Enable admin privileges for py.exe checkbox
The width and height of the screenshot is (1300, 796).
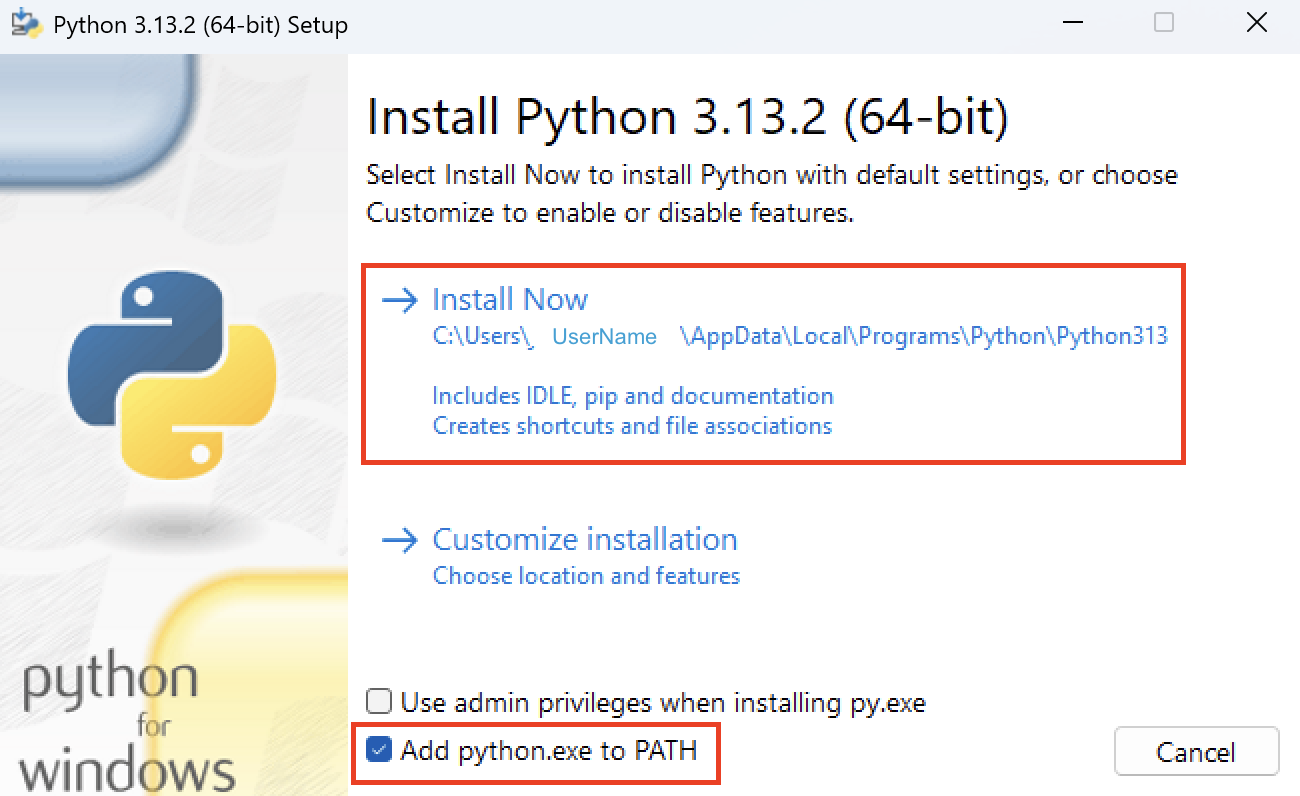379,702
